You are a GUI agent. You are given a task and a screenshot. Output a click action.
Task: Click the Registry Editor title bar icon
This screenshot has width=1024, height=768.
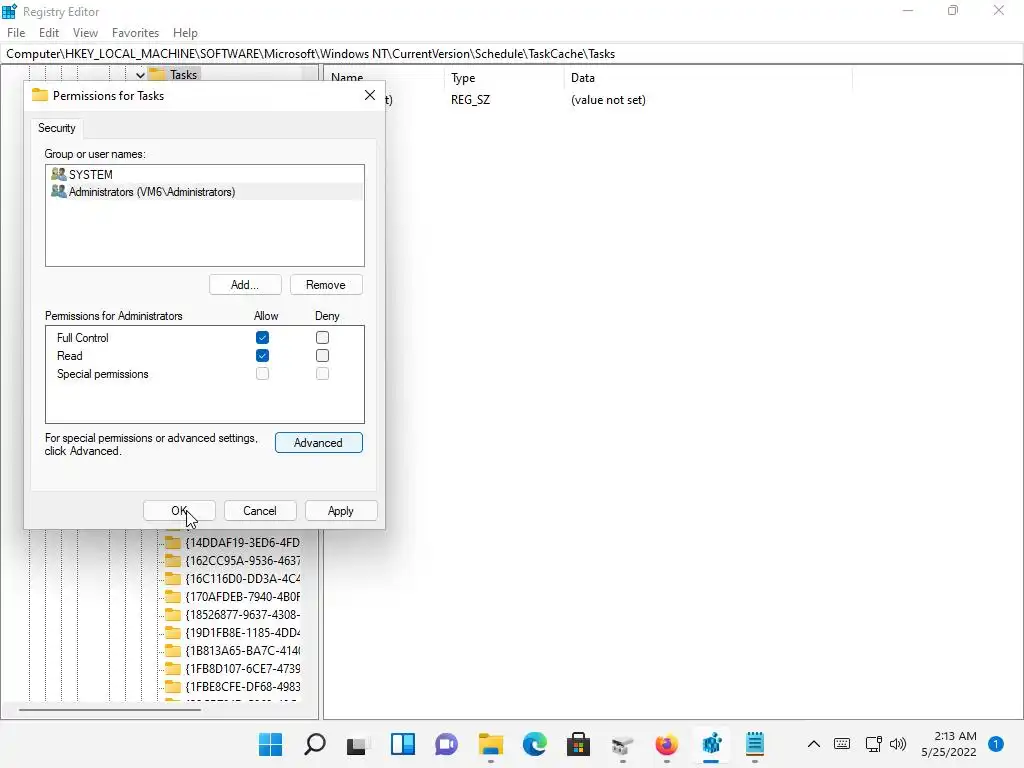[x=9, y=11]
